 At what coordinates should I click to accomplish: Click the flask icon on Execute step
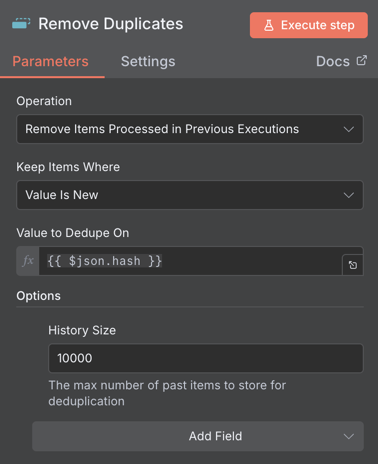point(269,25)
